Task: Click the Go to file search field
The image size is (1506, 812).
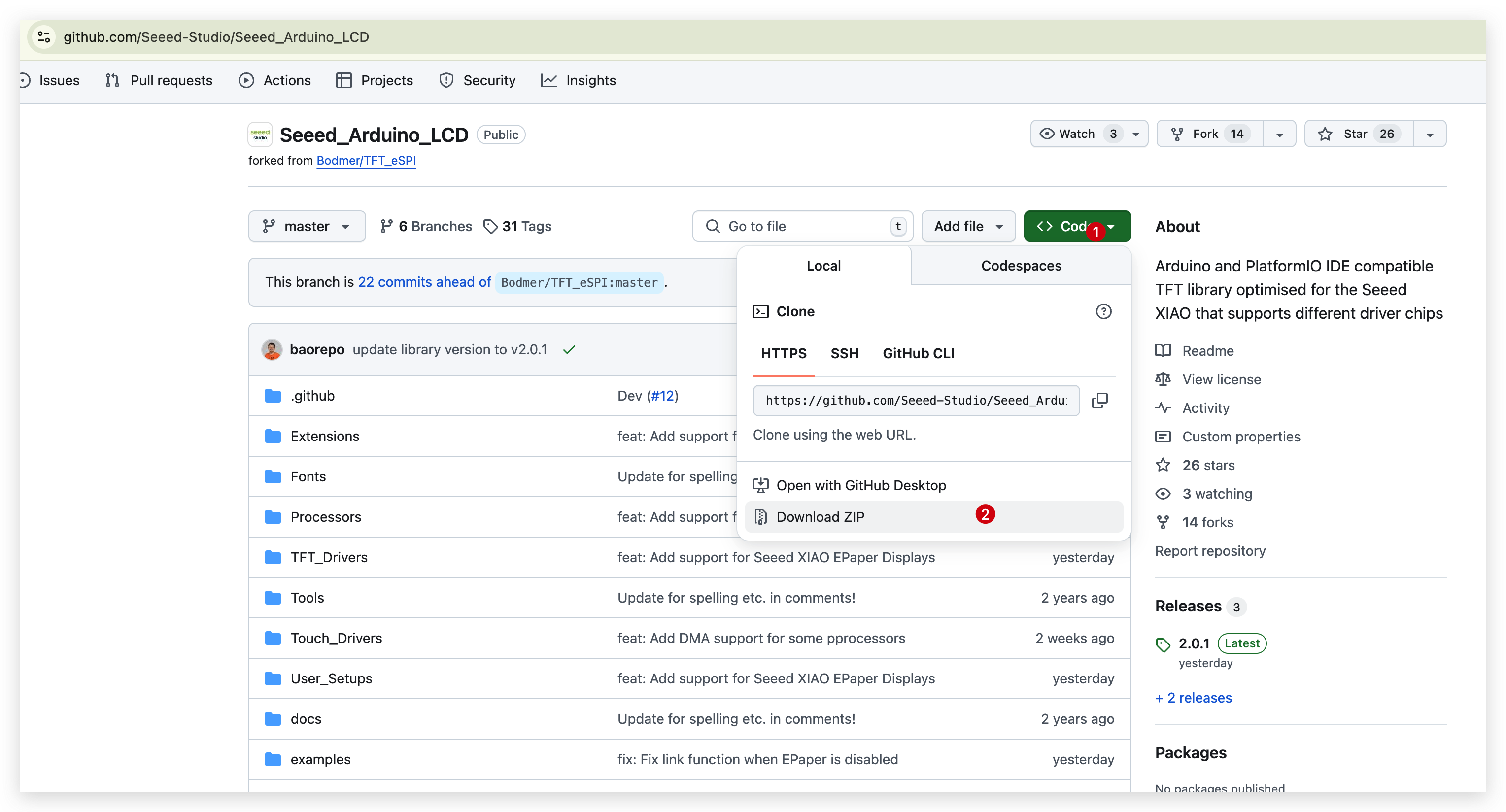Action: [803, 226]
